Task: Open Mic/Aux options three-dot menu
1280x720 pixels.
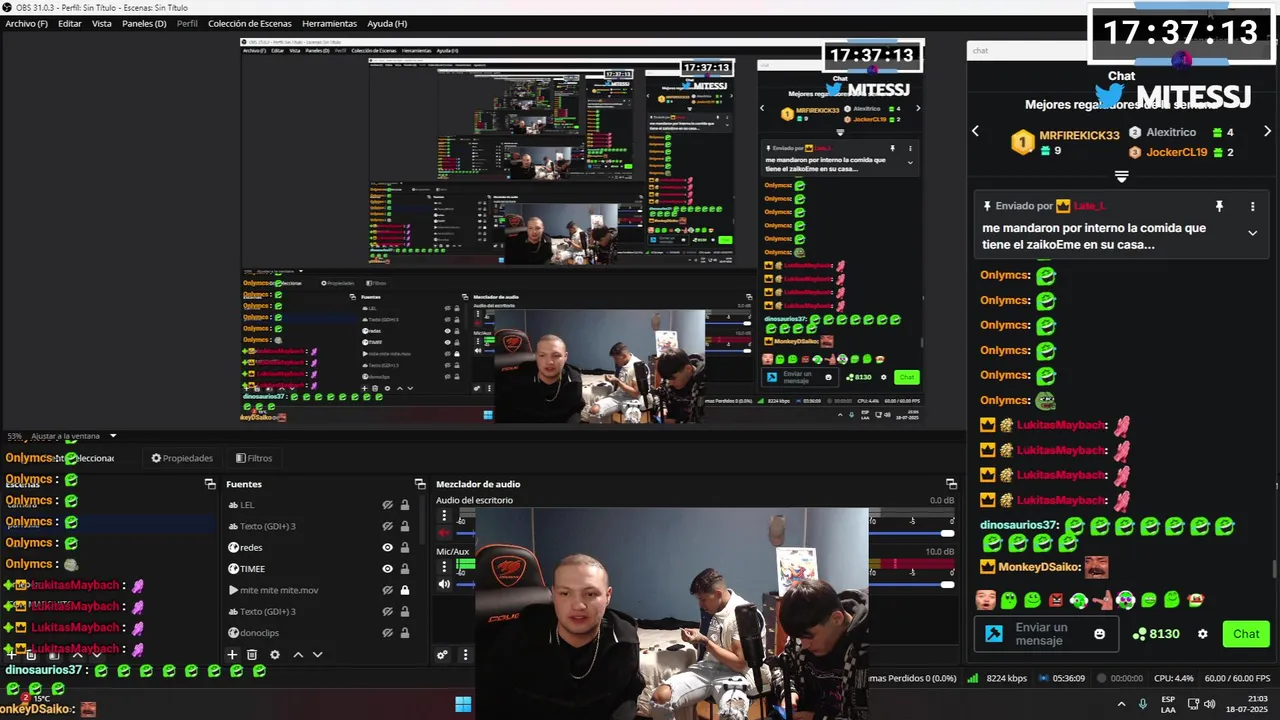Action: click(444, 568)
